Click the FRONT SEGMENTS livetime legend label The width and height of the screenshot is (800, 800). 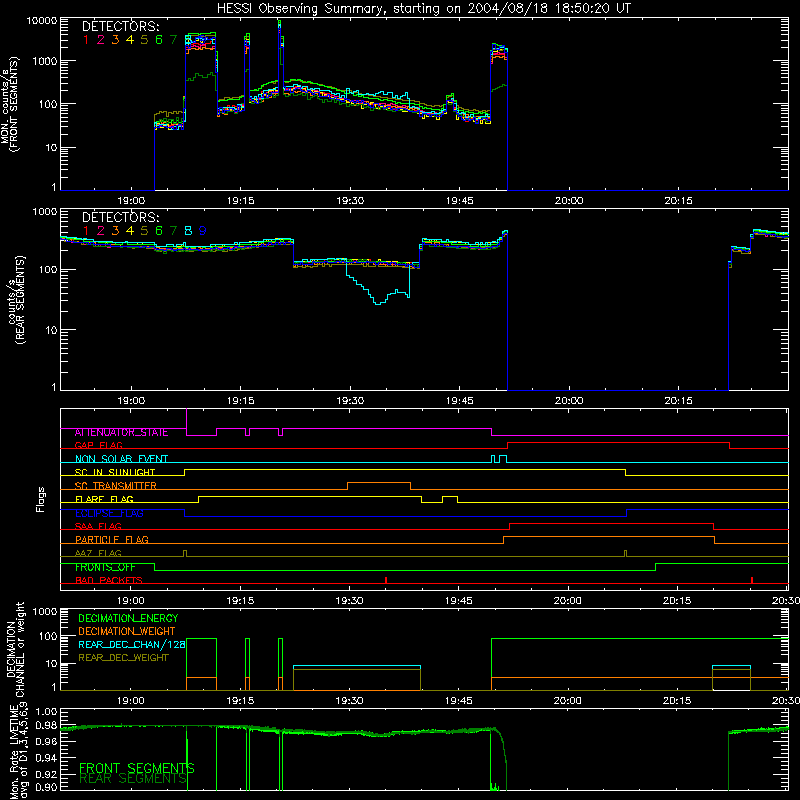pos(137,768)
